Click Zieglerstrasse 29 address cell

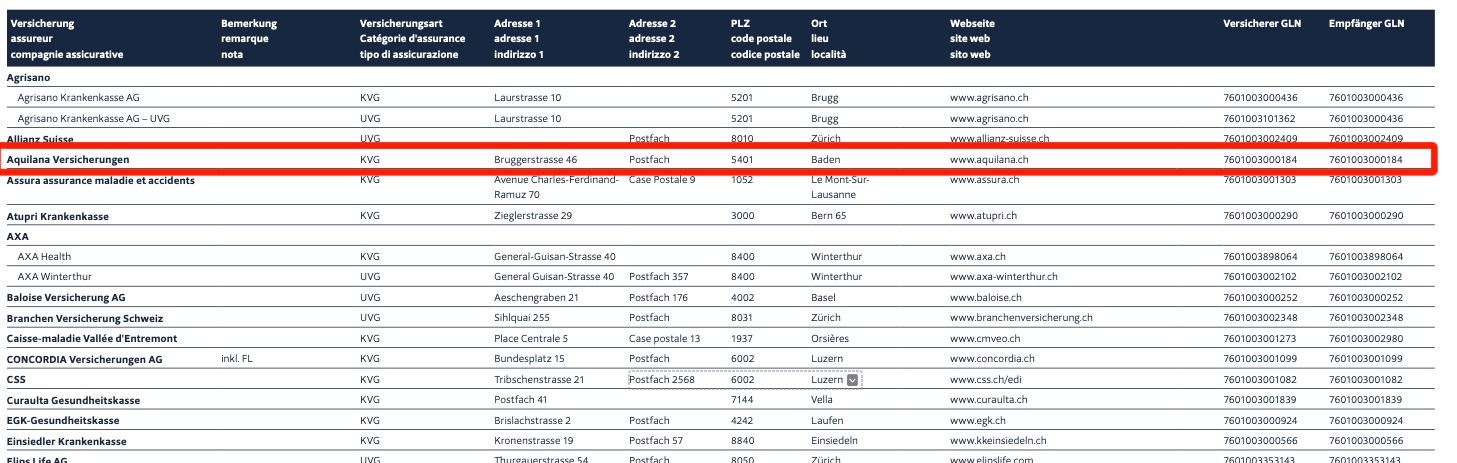coord(533,216)
